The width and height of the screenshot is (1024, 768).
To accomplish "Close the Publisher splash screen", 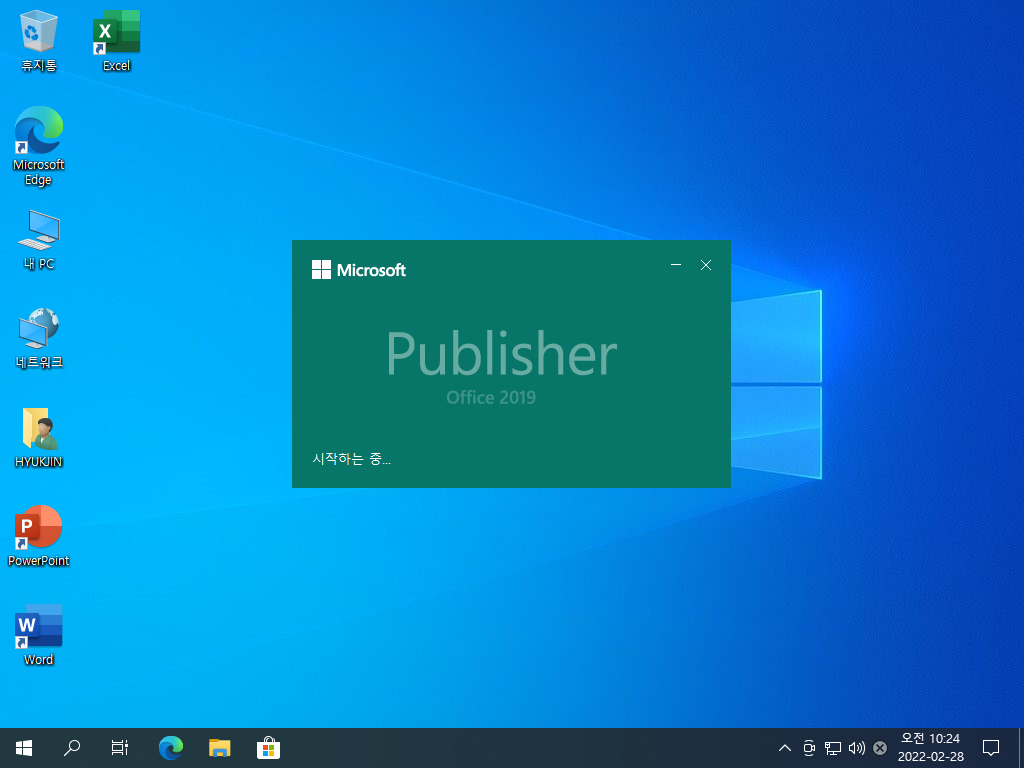I will (x=706, y=264).
